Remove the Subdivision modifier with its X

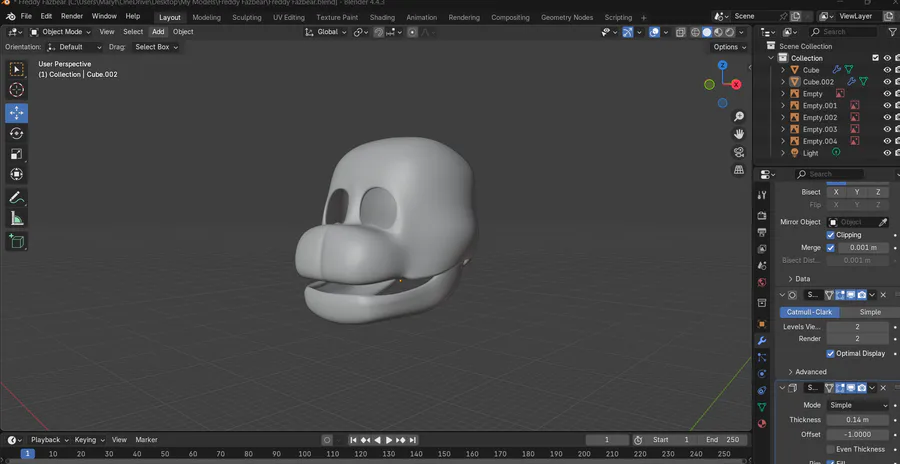tap(883, 295)
